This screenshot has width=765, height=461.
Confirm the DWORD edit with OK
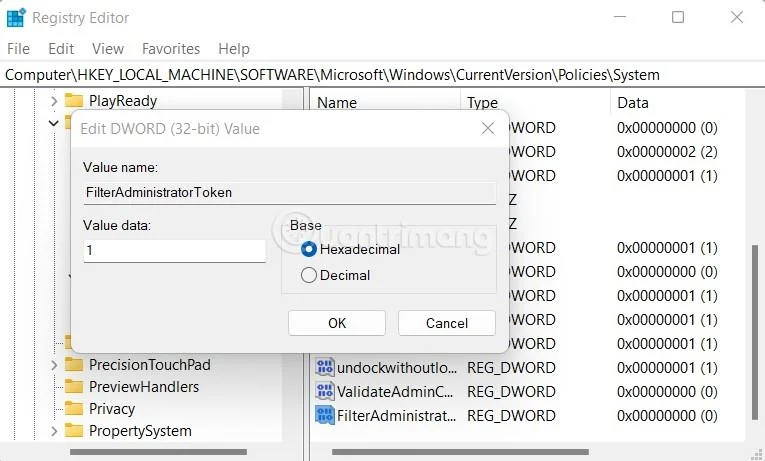click(x=337, y=323)
